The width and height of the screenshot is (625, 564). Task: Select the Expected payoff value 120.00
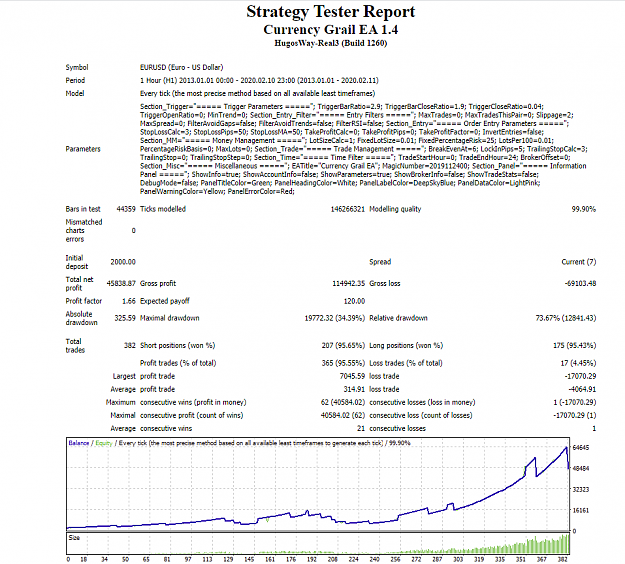(x=354, y=301)
